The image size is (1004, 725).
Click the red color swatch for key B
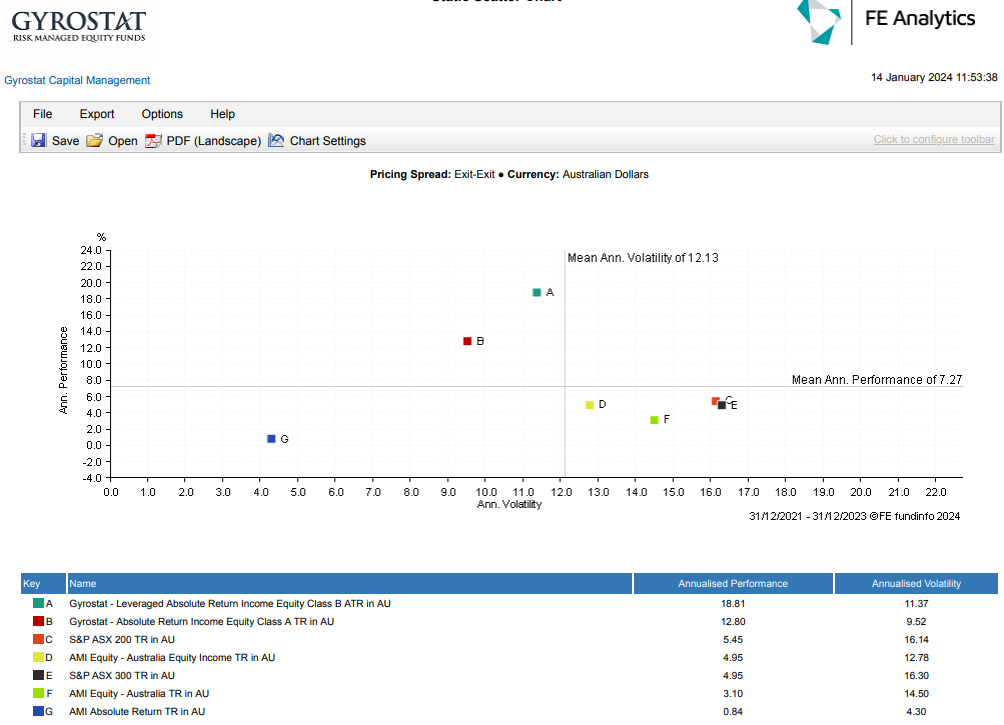point(38,621)
